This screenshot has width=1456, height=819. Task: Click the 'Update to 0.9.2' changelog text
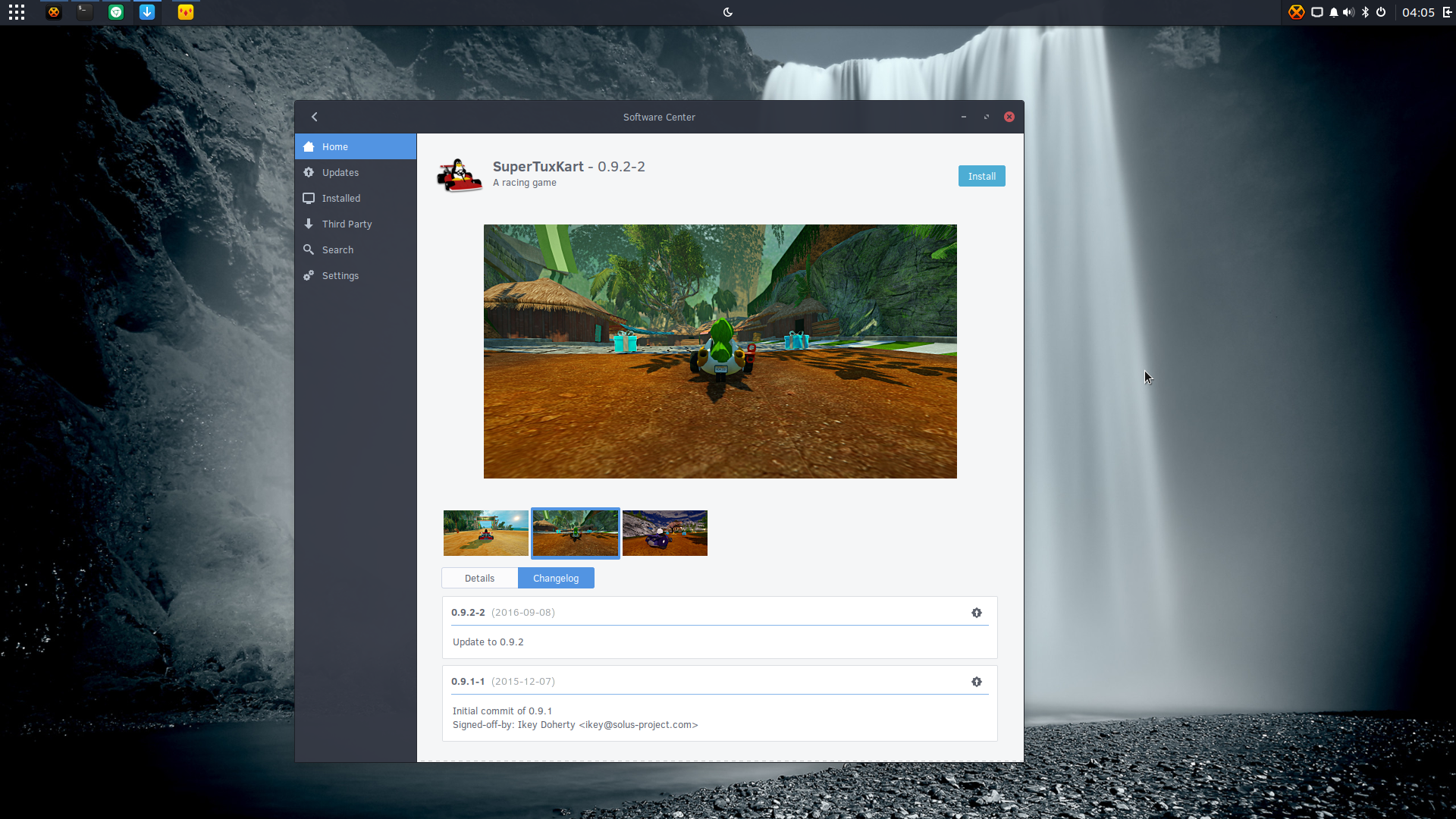tap(488, 642)
